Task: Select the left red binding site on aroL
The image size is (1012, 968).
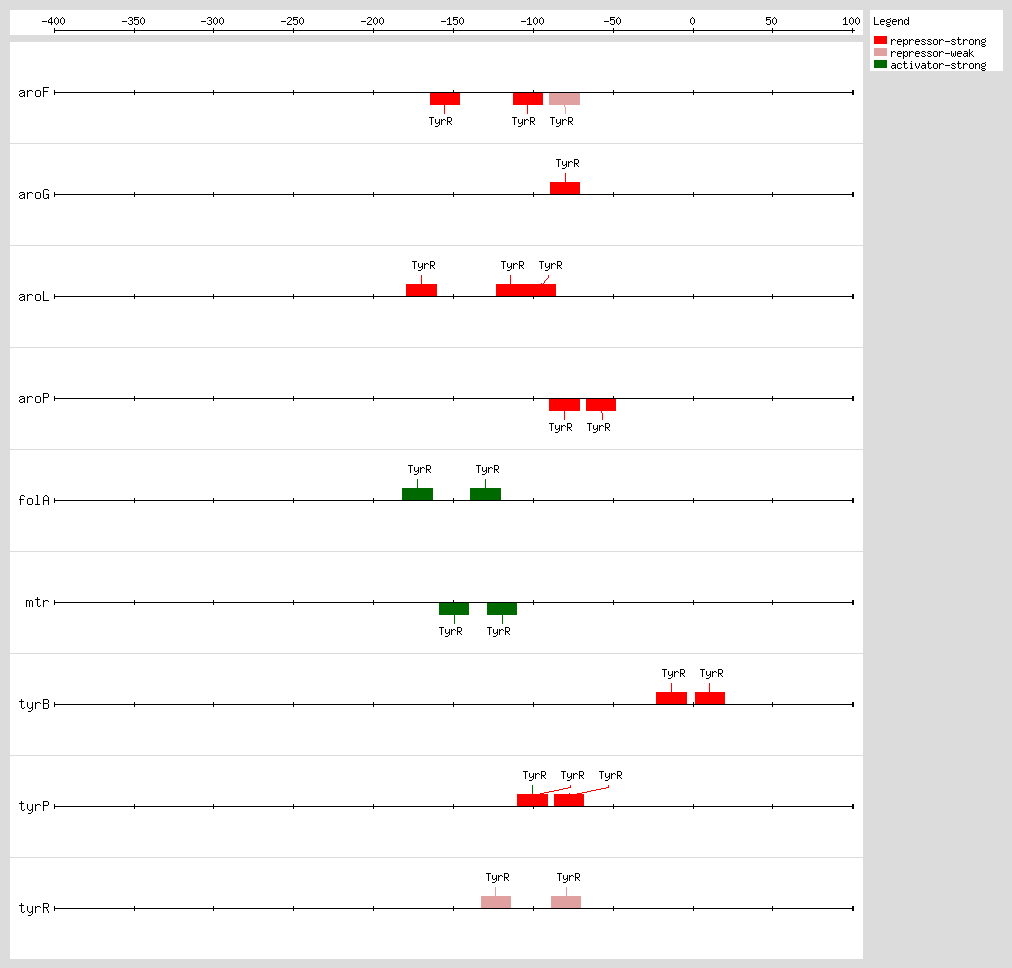Action: pos(421,290)
